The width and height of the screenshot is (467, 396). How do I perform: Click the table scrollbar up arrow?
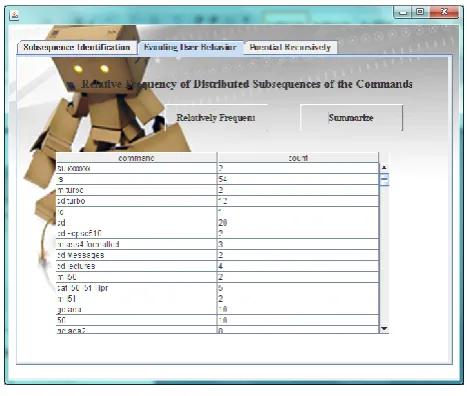(x=384, y=167)
